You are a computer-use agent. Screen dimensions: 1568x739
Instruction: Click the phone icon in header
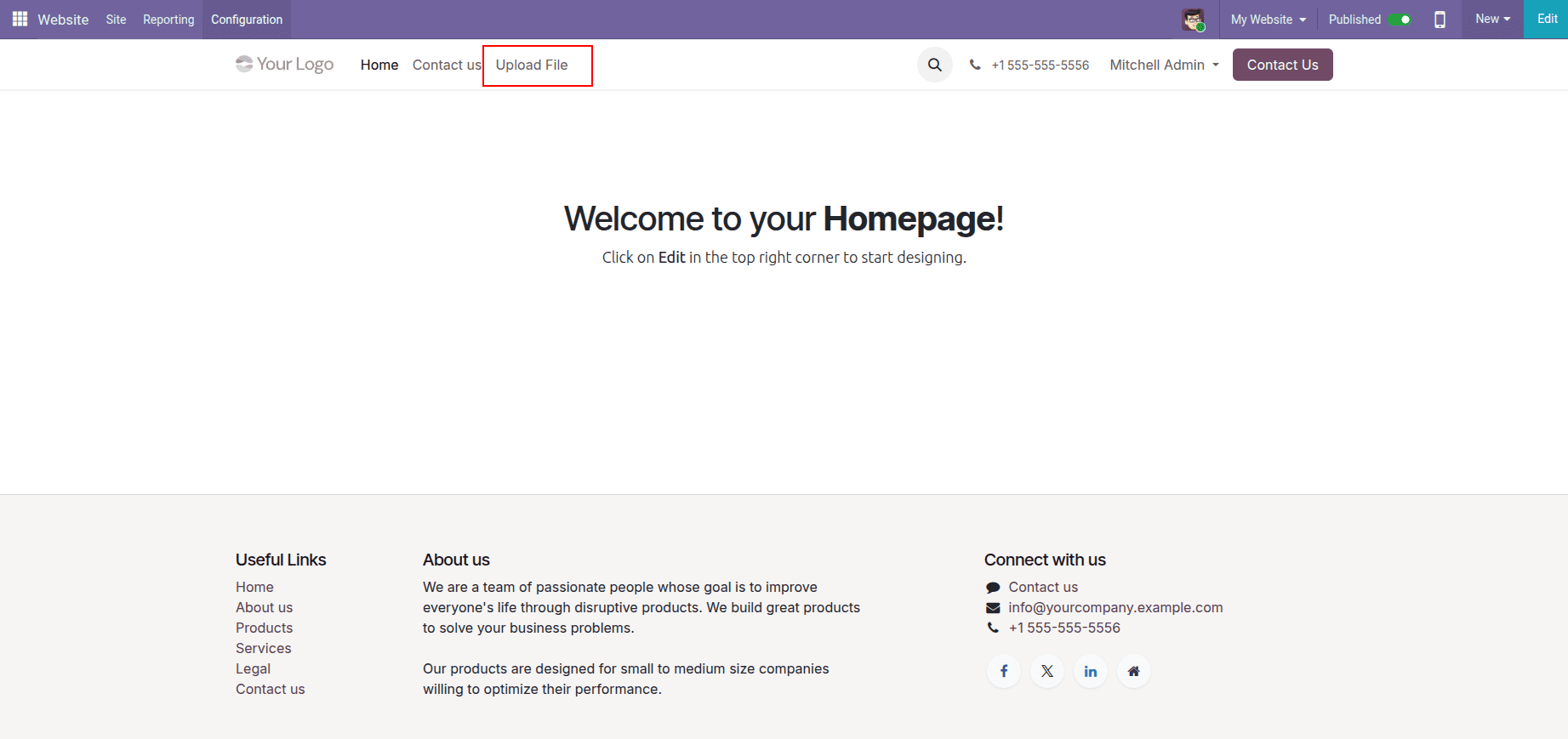click(x=975, y=65)
